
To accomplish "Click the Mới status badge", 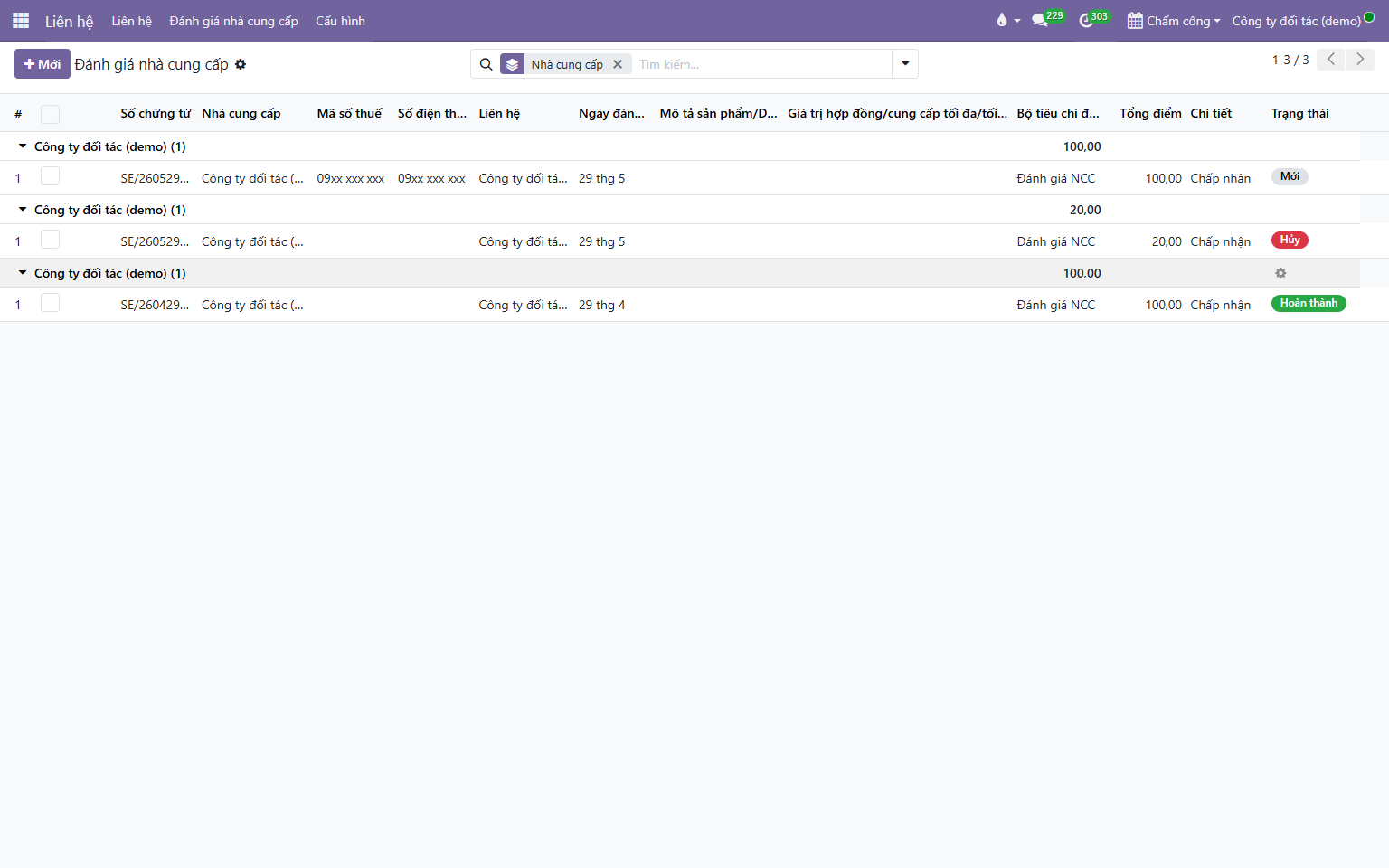I will click(x=1290, y=177).
